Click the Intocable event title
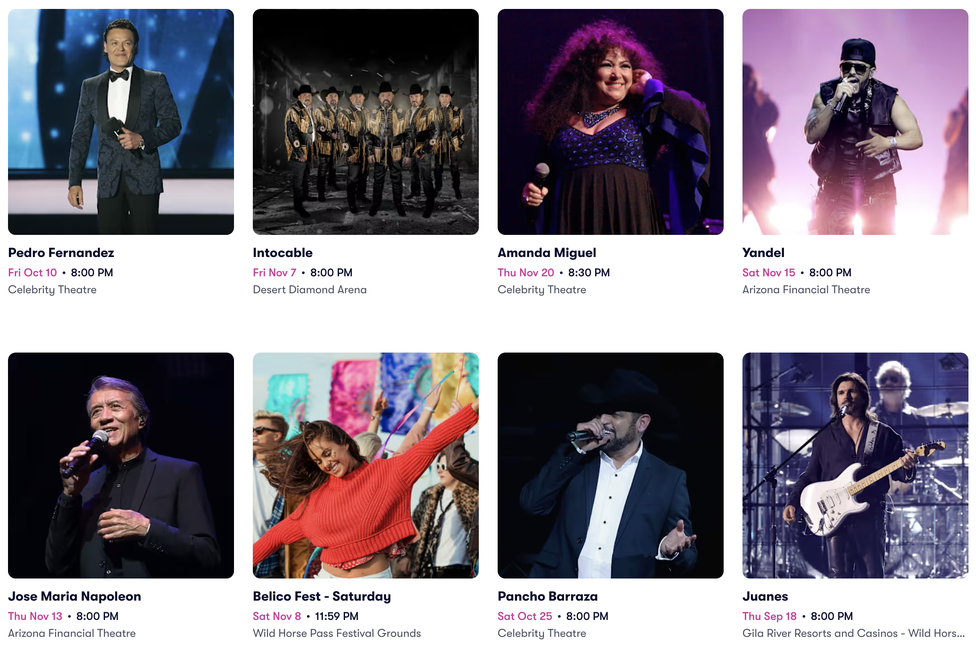This screenshot has width=976, height=667. tap(283, 253)
